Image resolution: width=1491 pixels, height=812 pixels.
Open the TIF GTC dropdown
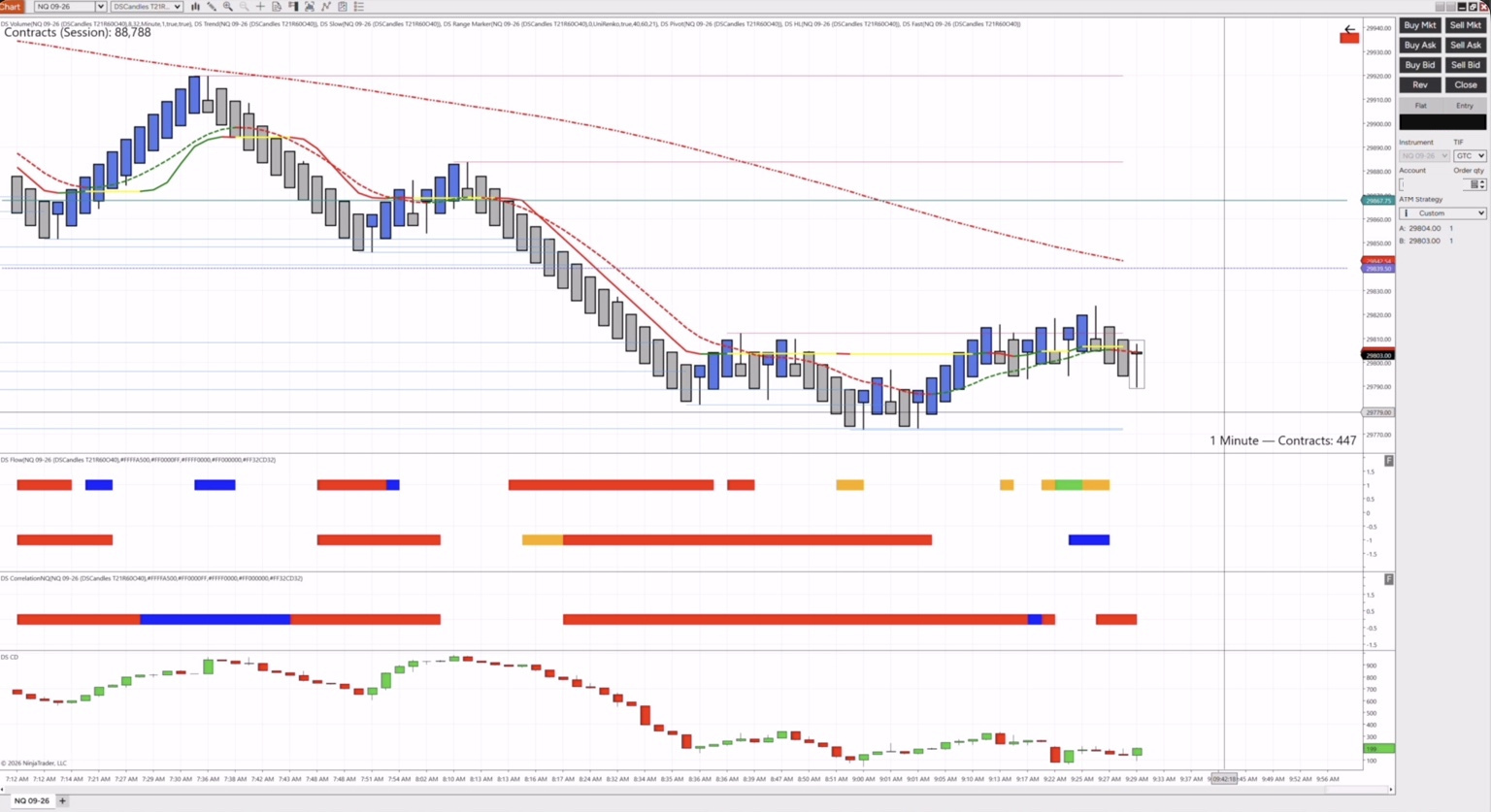point(1470,156)
